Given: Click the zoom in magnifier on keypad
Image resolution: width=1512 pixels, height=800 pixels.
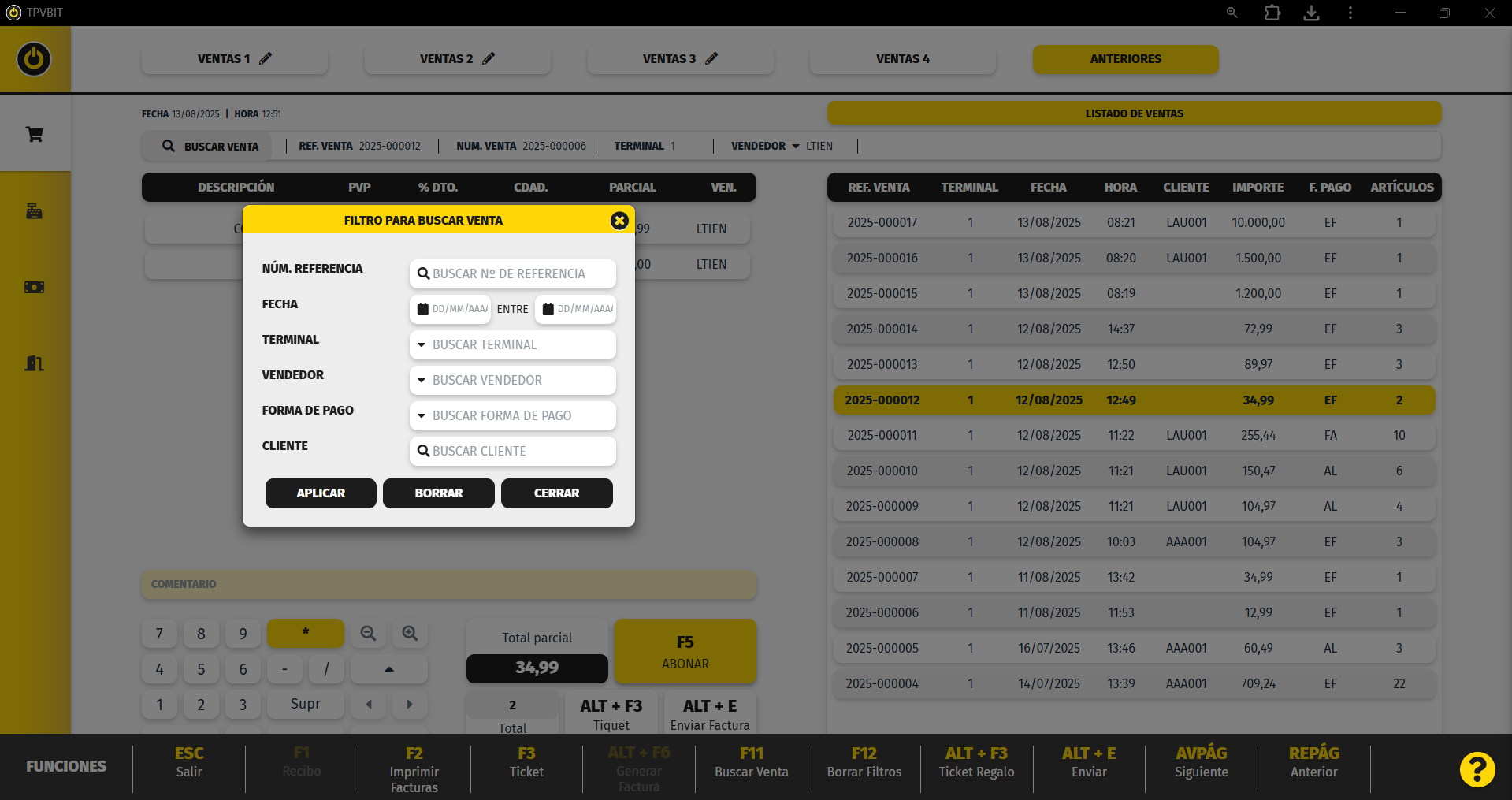Looking at the screenshot, I should click(410, 634).
